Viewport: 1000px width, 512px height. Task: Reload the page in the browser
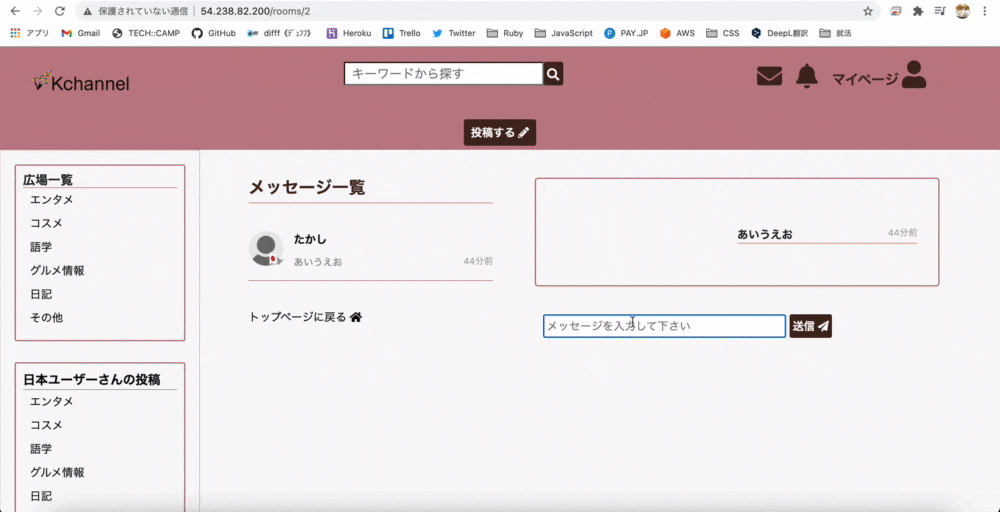[x=59, y=11]
